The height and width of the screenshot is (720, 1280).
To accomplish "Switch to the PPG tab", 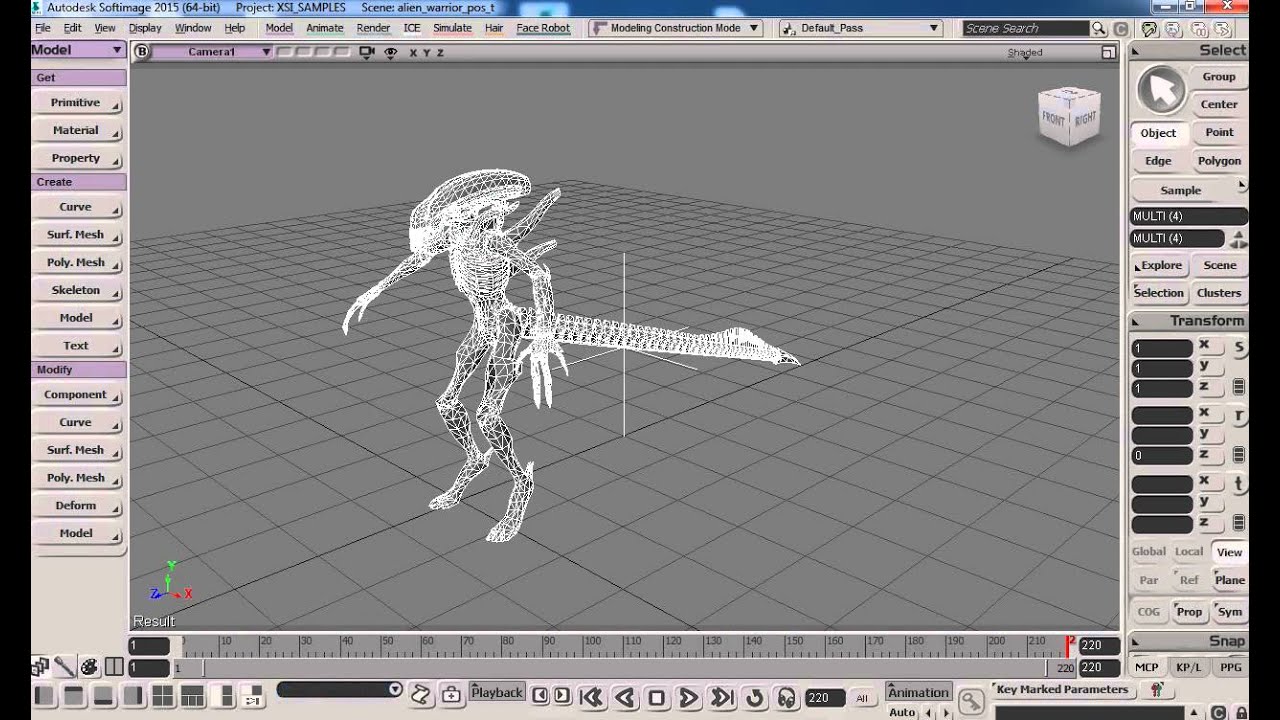I will pyautogui.click(x=1231, y=667).
